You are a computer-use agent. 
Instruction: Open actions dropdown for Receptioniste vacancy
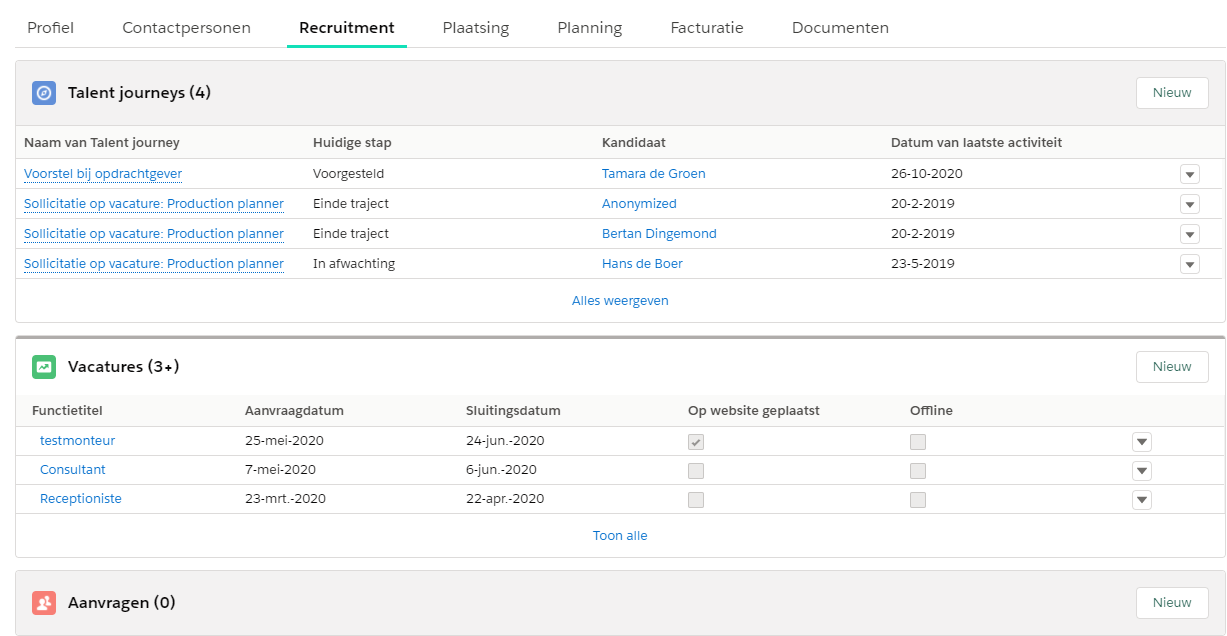coord(1142,500)
